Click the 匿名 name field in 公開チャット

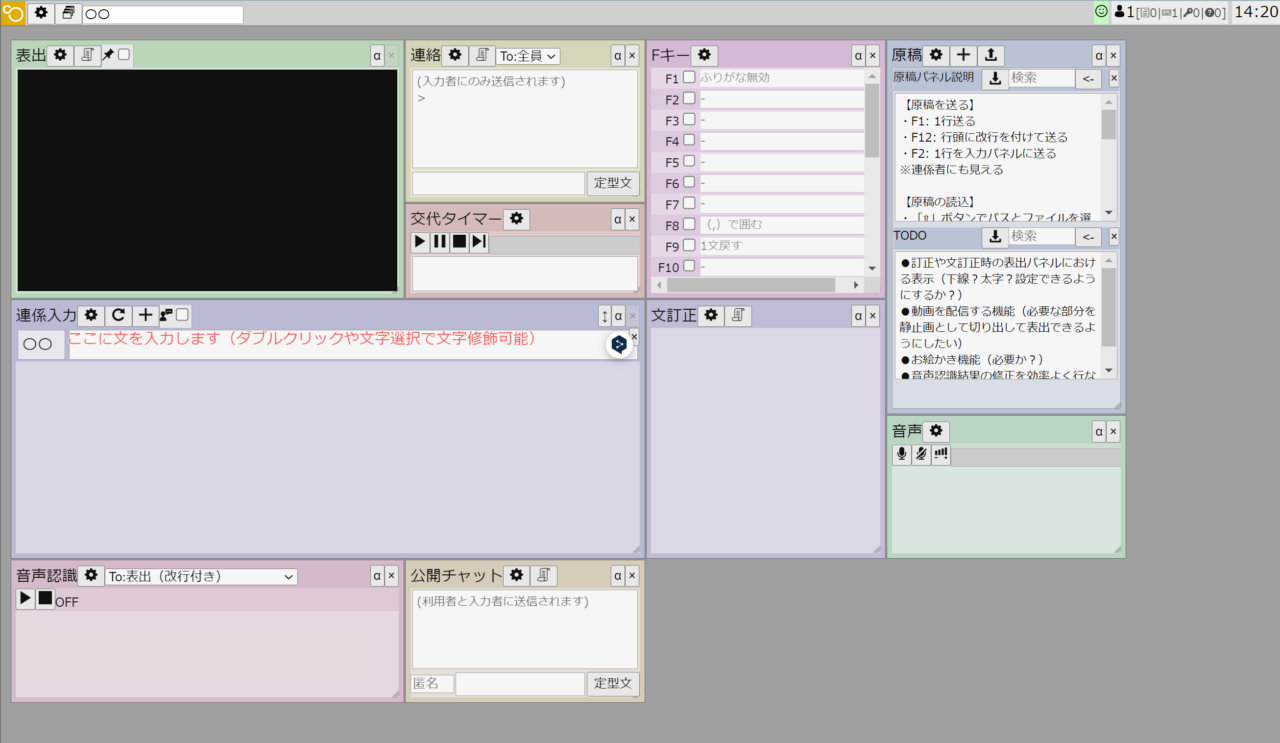pyautogui.click(x=433, y=683)
